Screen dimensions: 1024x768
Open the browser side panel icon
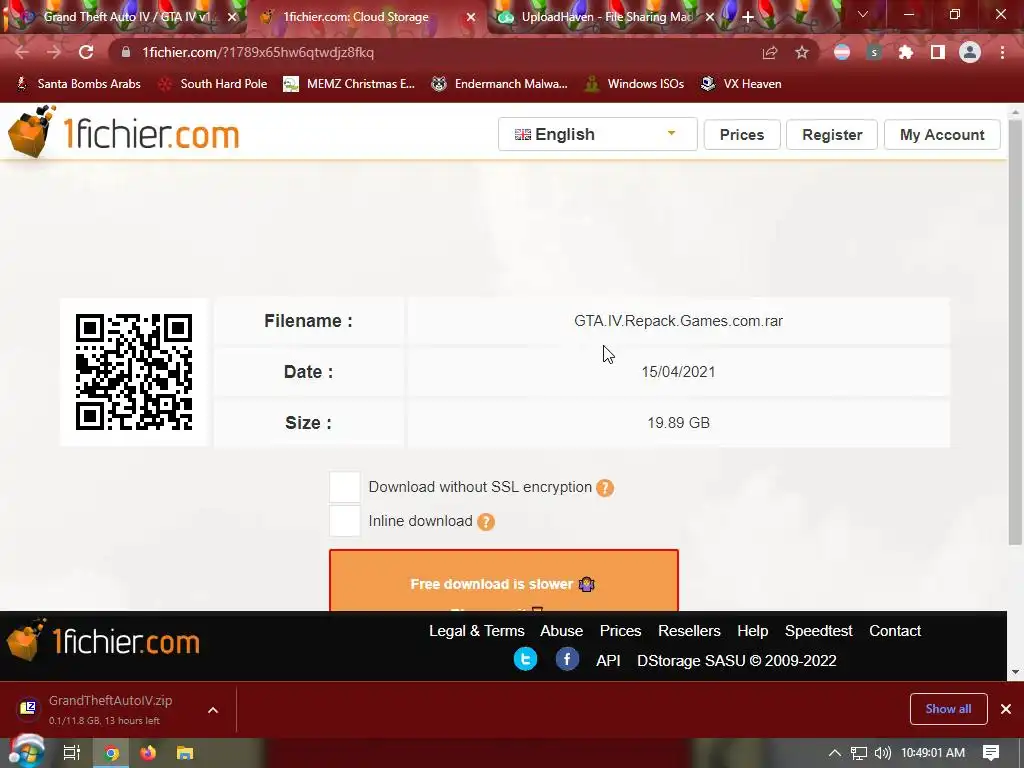click(x=938, y=52)
